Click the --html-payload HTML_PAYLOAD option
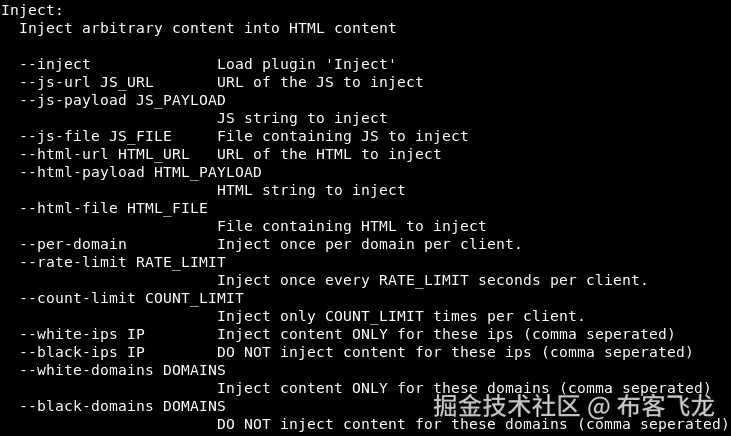 point(140,172)
